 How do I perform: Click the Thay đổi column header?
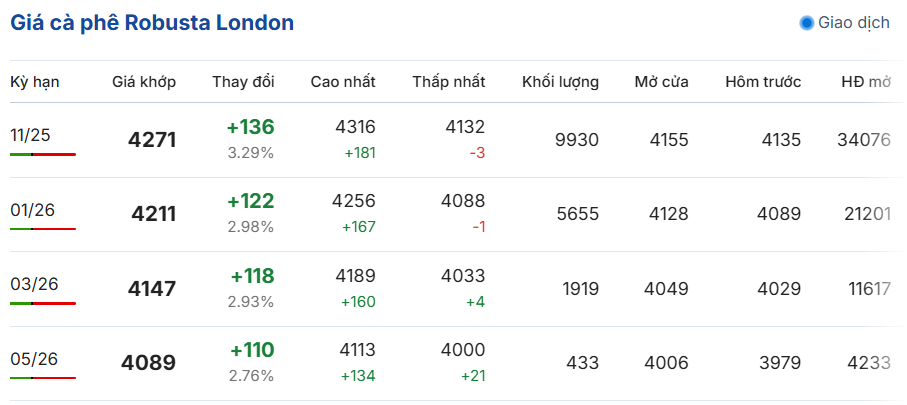coord(243,82)
